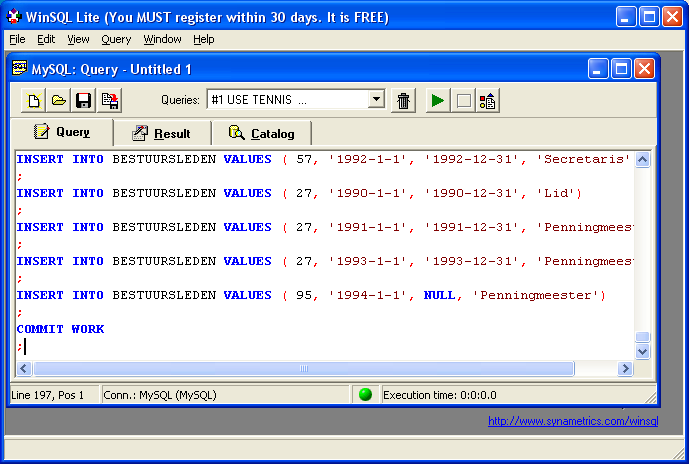
Task: Click the horizontal scrollbar left arrow
Action: 24,368
